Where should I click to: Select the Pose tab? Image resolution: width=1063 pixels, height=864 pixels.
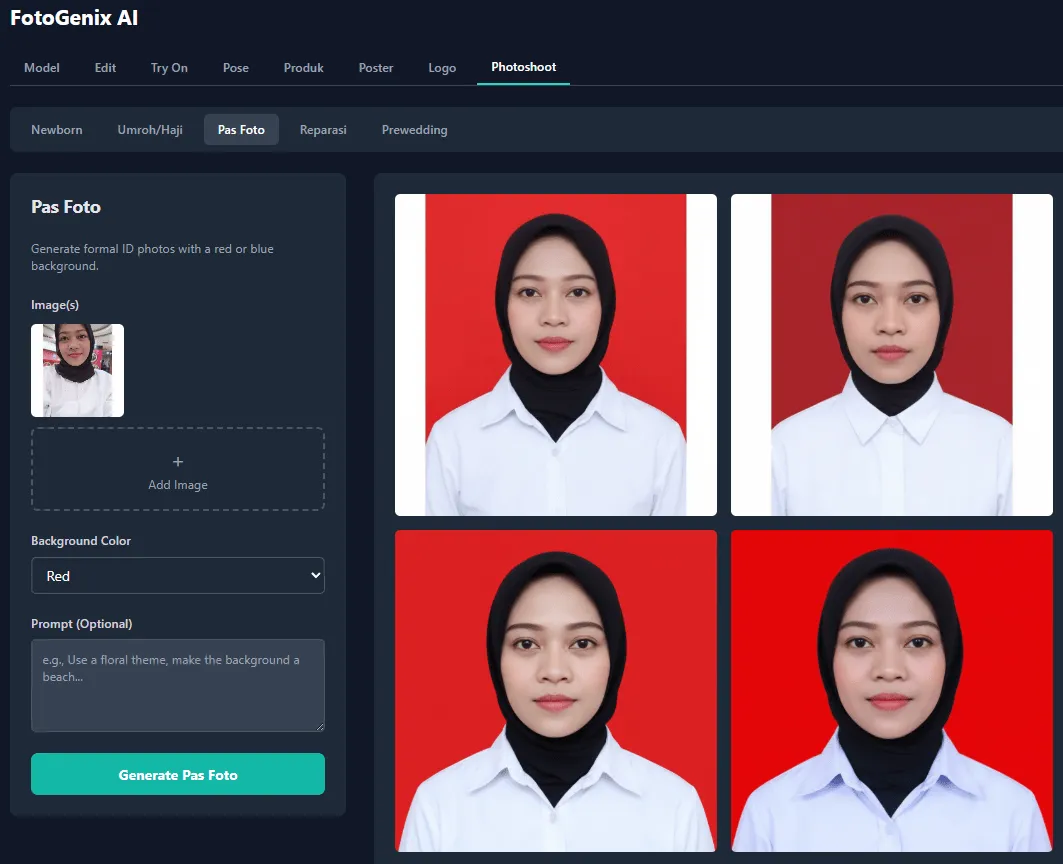[236, 68]
